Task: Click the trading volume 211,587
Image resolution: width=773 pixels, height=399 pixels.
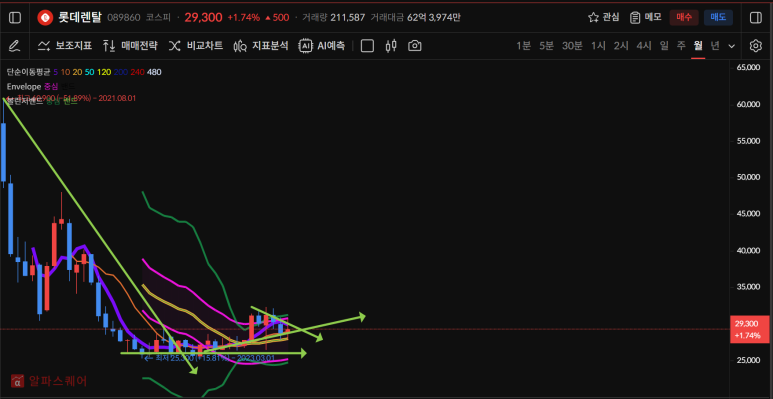Action: pos(348,18)
